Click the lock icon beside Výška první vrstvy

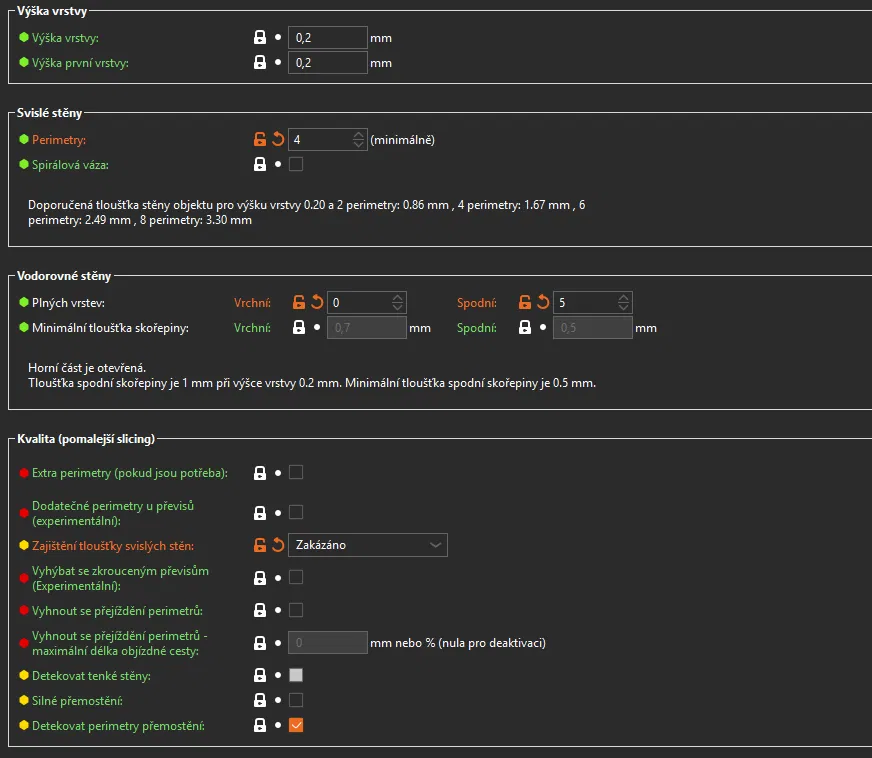point(260,62)
